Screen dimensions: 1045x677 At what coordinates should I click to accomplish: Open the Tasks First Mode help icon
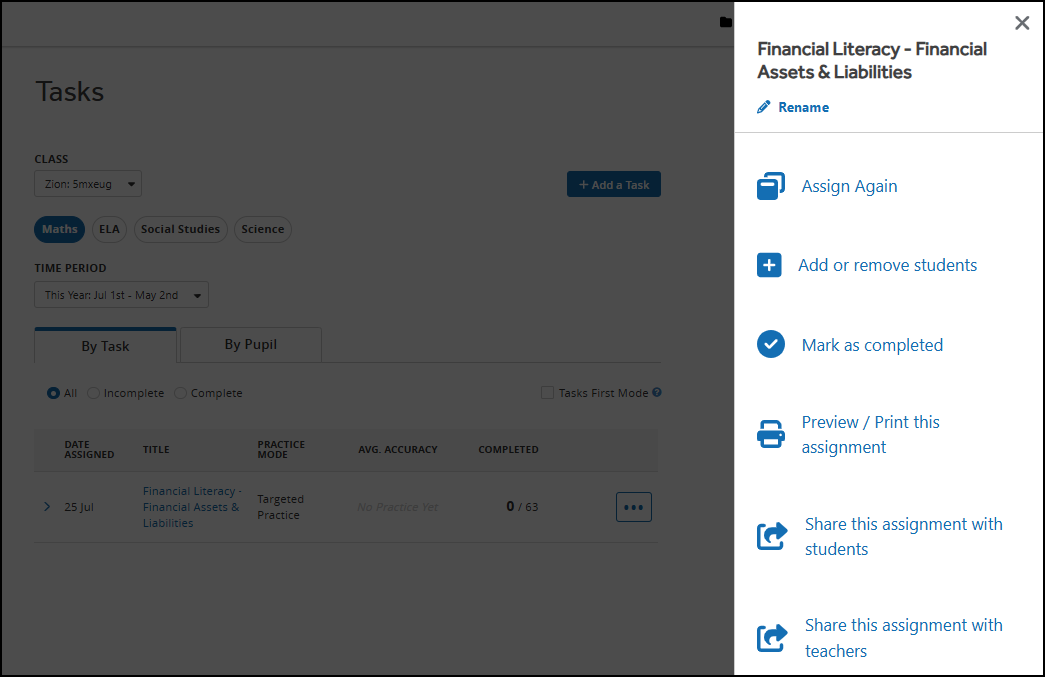[657, 392]
